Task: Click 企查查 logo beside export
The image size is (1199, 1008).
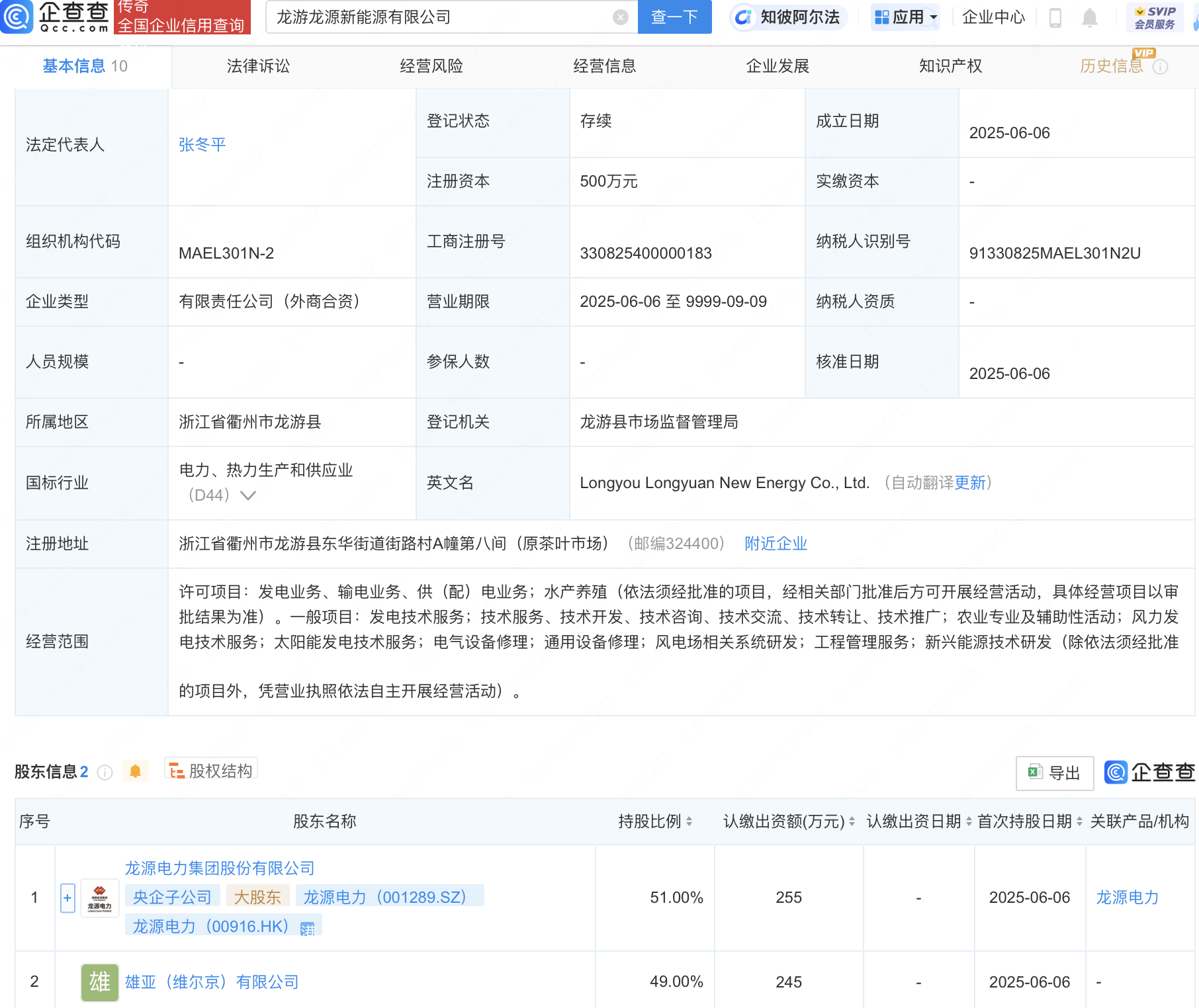Action: click(1150, 772)
